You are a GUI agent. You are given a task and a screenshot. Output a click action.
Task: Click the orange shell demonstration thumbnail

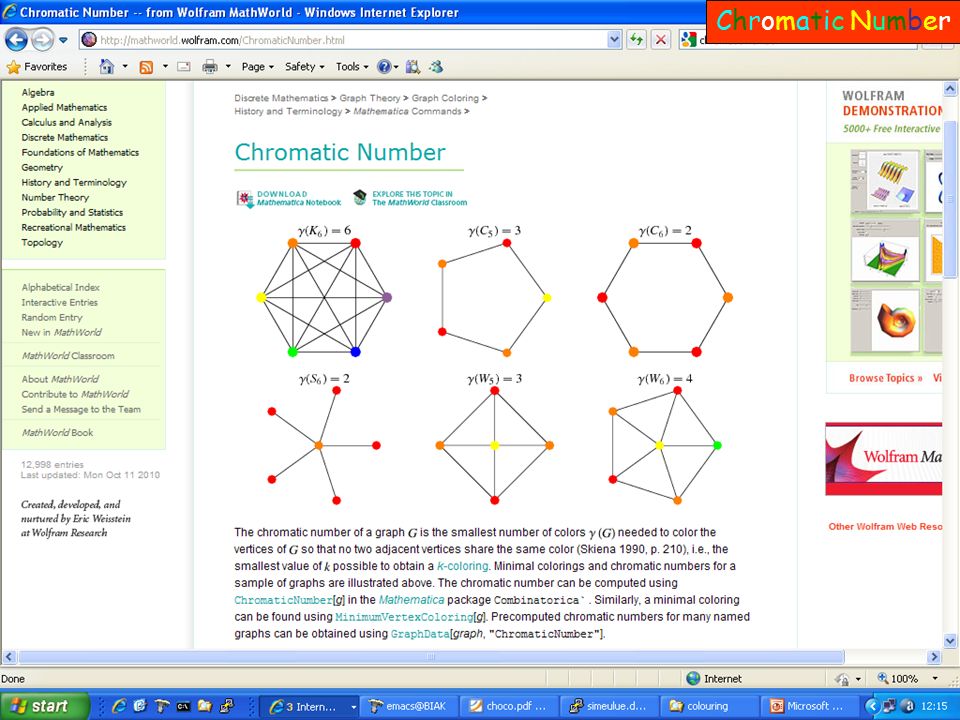885,321
